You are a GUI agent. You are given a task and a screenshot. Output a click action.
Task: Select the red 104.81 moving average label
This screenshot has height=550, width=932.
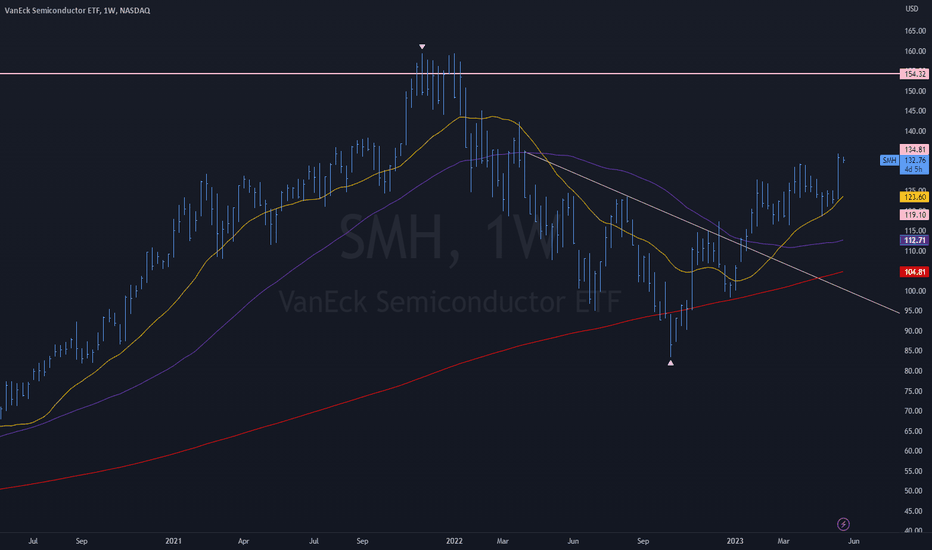914,272
